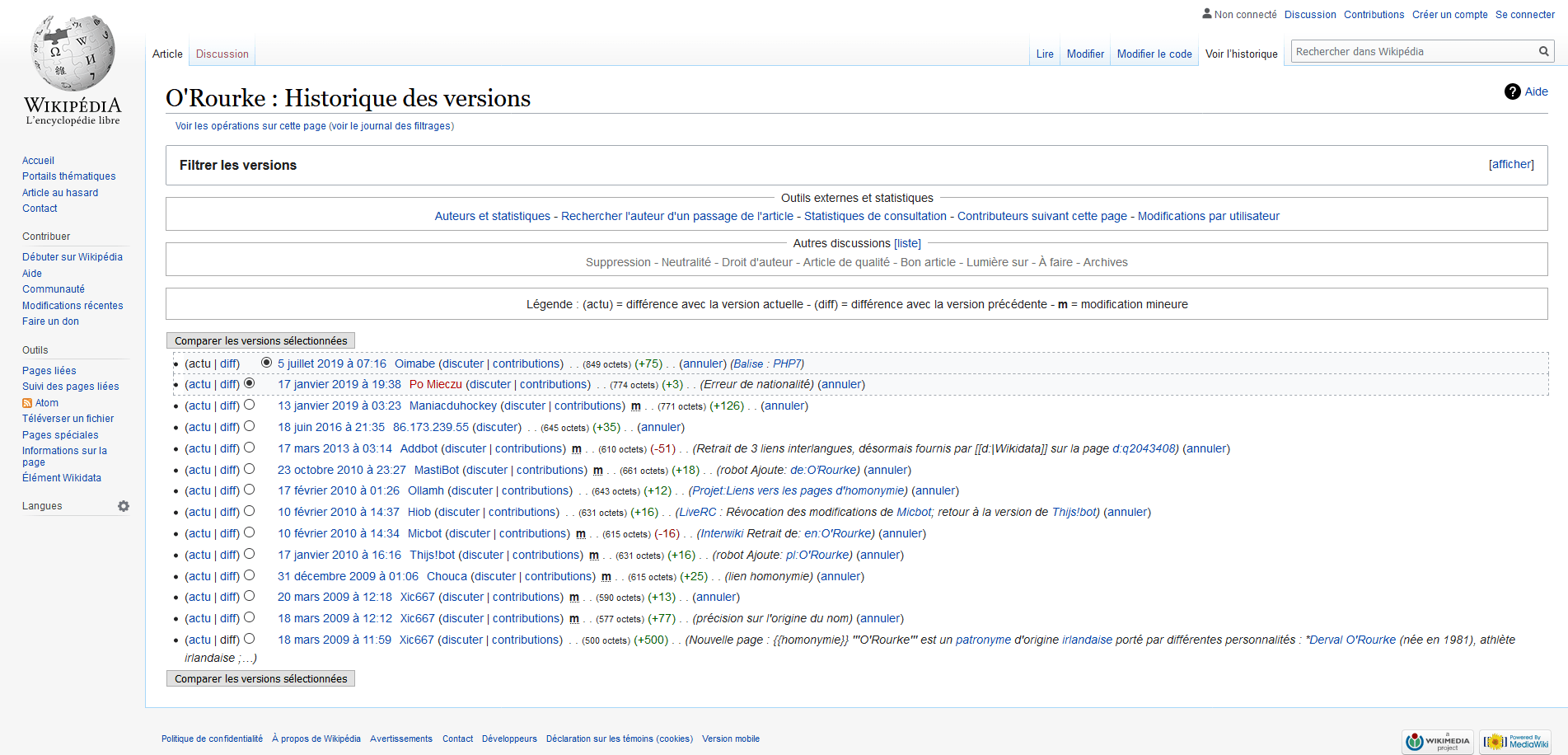Click the Powered by MediaWiki badge
This screenshot has height=755, width=1568.
(x=1514, y=742)
